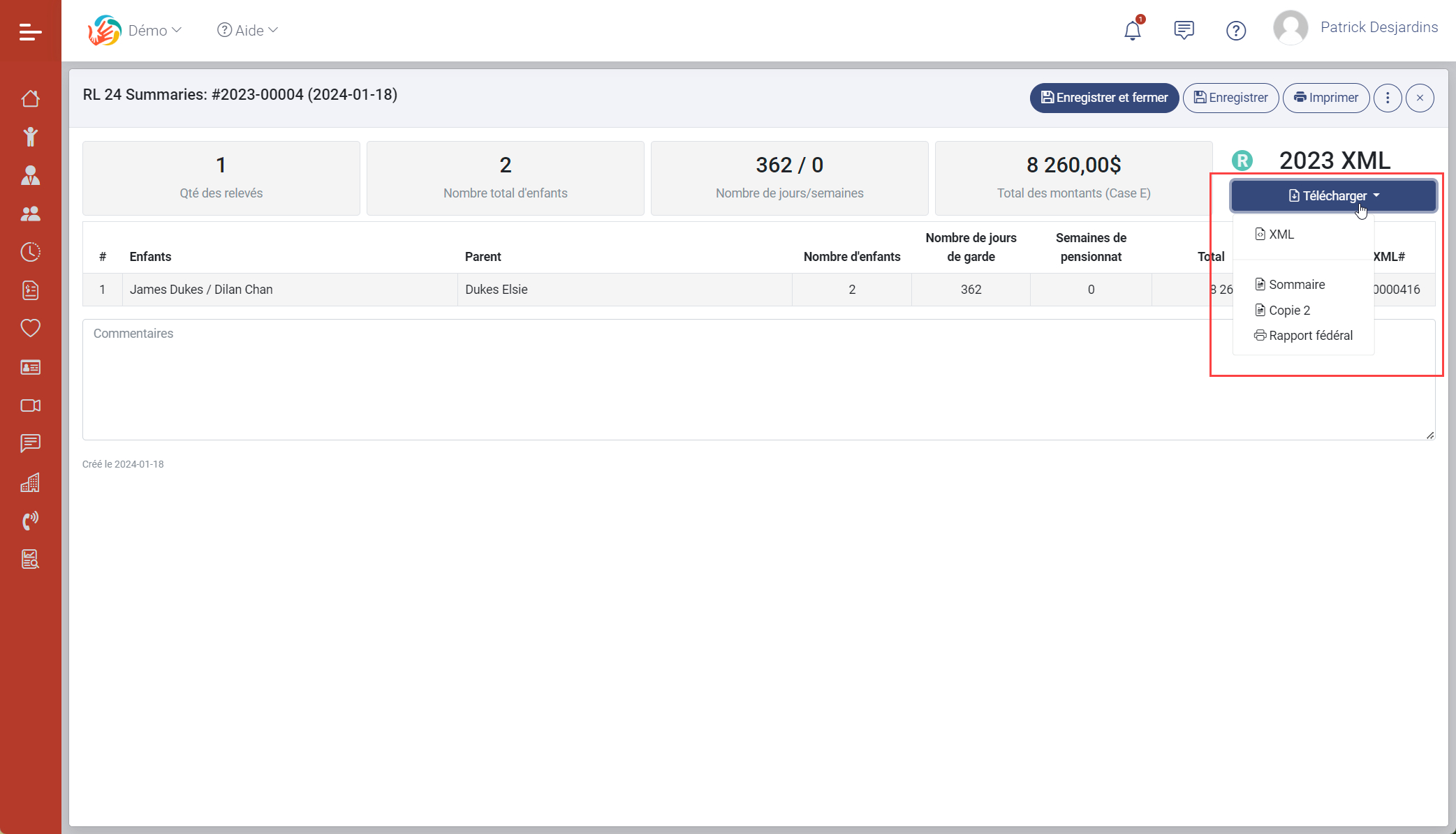Click Enregistrer et fermer button
The image size is (1456, 834).
click(1104, 98)
